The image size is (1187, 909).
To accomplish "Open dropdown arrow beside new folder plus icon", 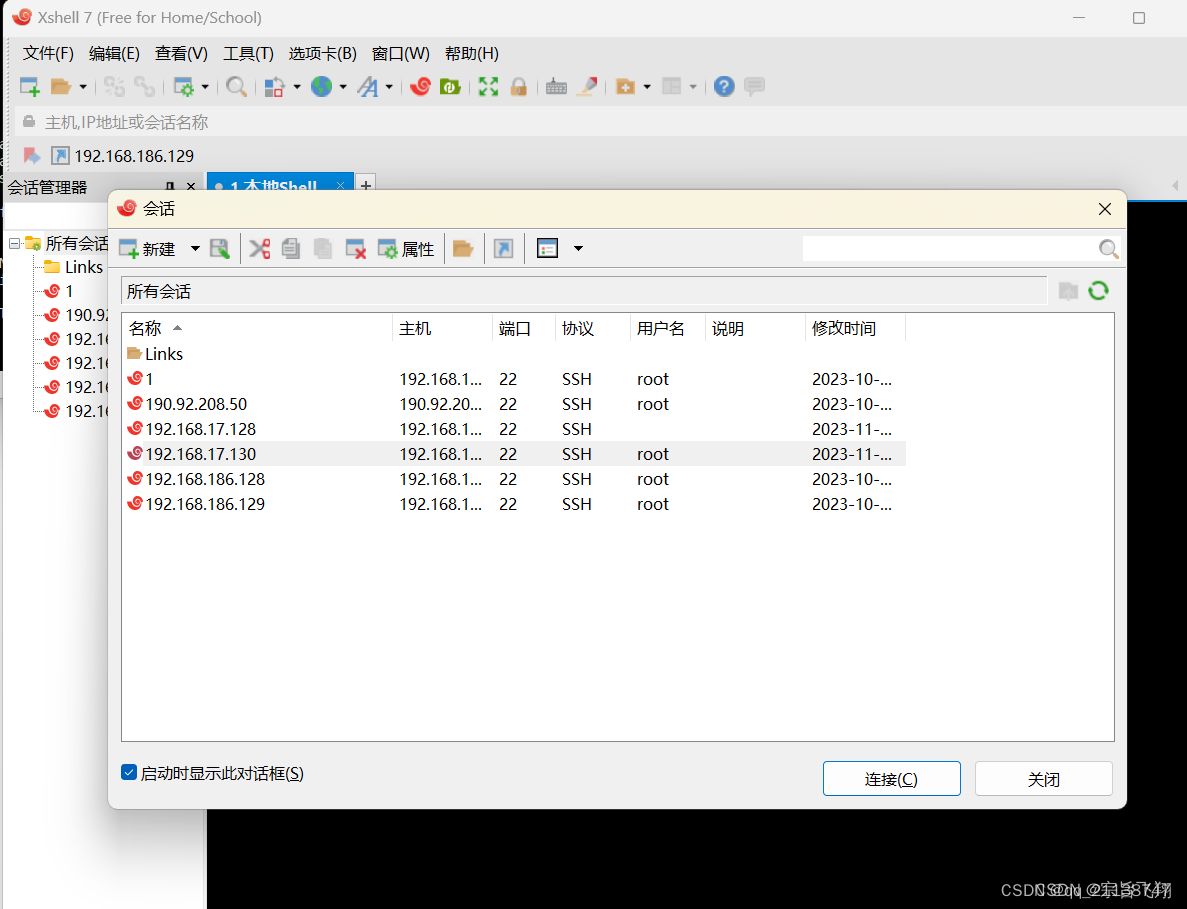I will tap(646, 87).
